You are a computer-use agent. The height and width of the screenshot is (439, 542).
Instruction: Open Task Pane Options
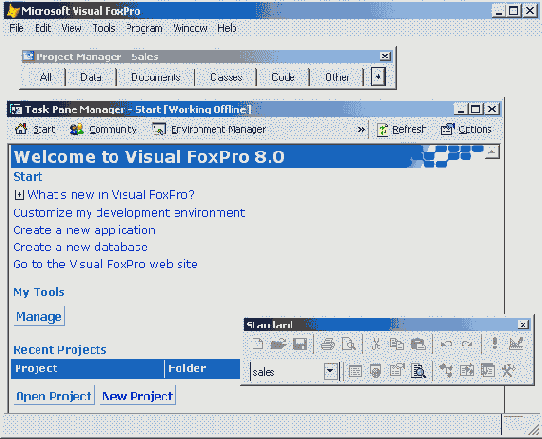(x=466, y=130)
